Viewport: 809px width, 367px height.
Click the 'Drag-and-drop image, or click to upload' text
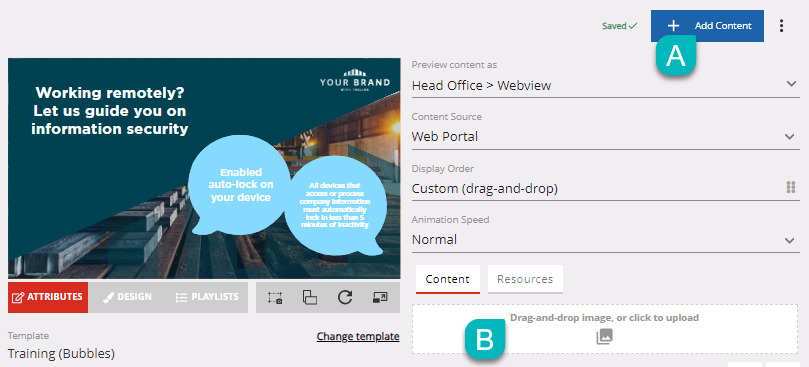tap(604, 317)
